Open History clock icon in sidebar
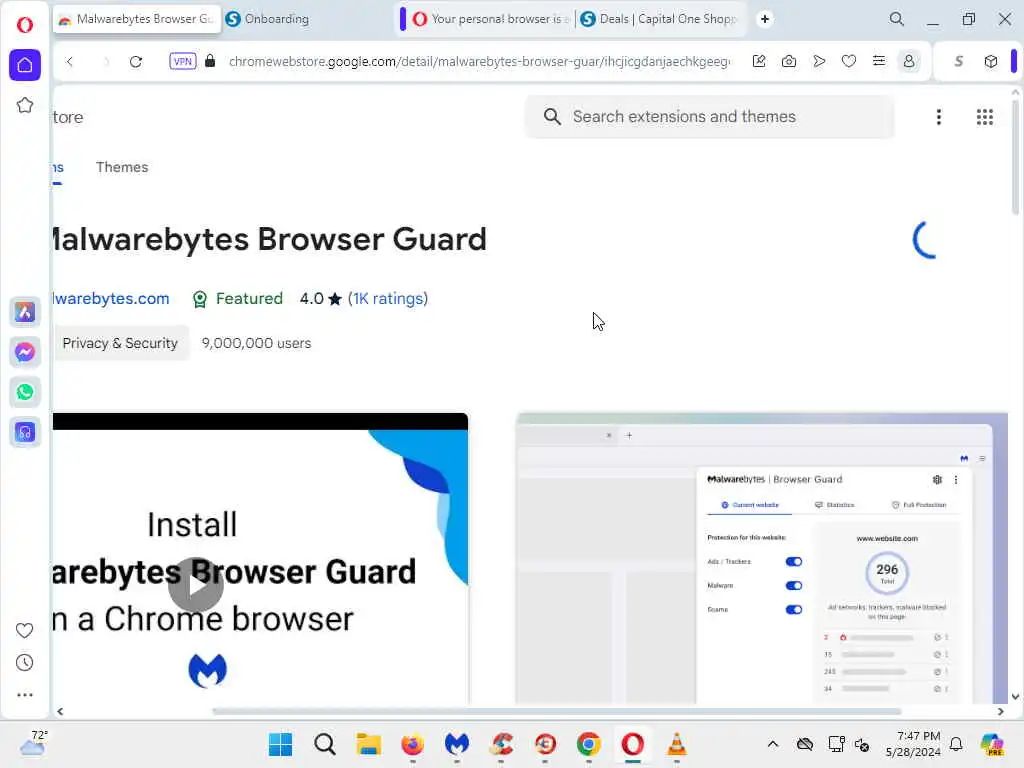The height and width of the screenshot is (768, 1024). (x=24, y=662)
